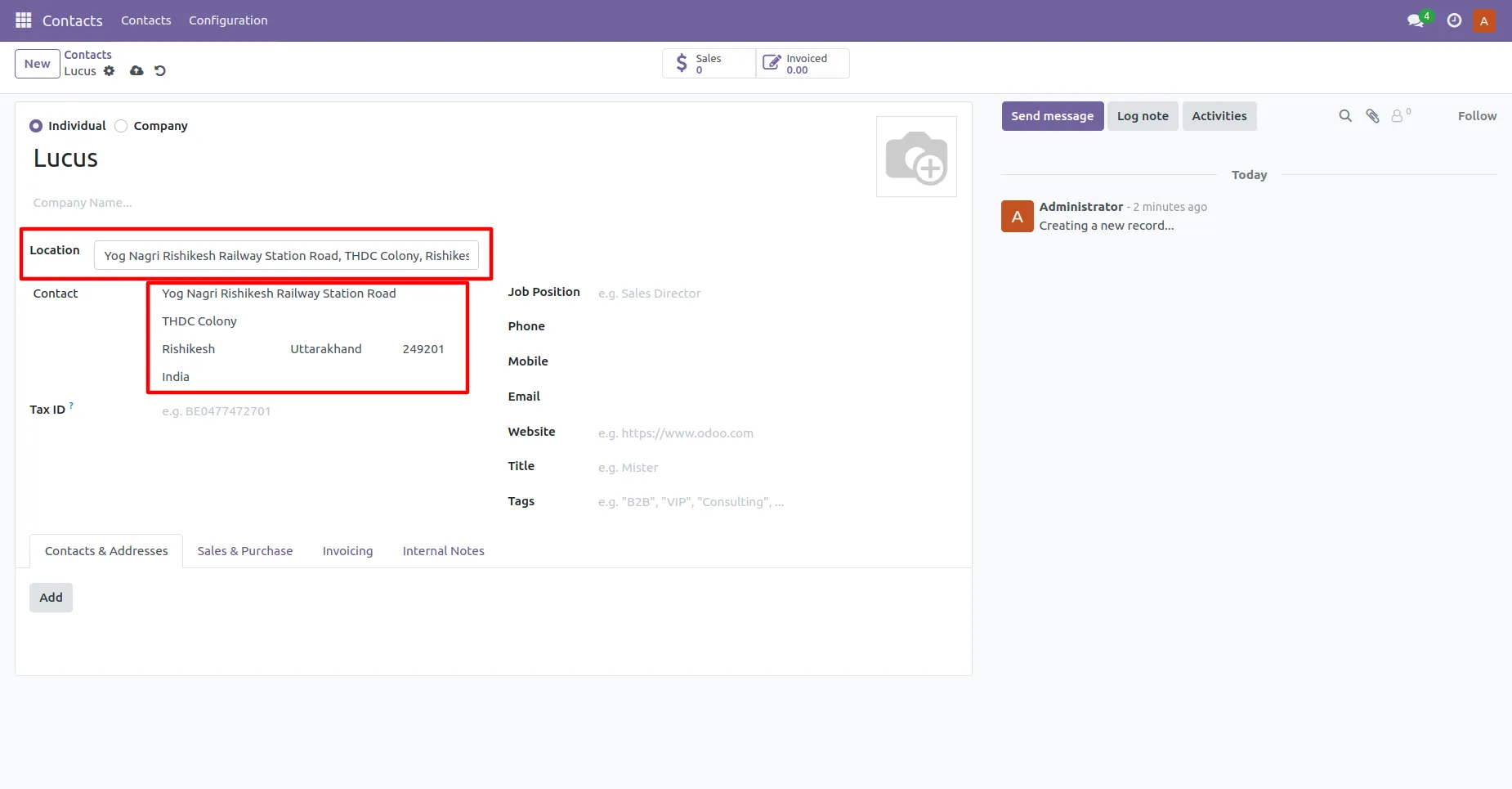Open the activities clock icon in header

tap(1454, 20)
